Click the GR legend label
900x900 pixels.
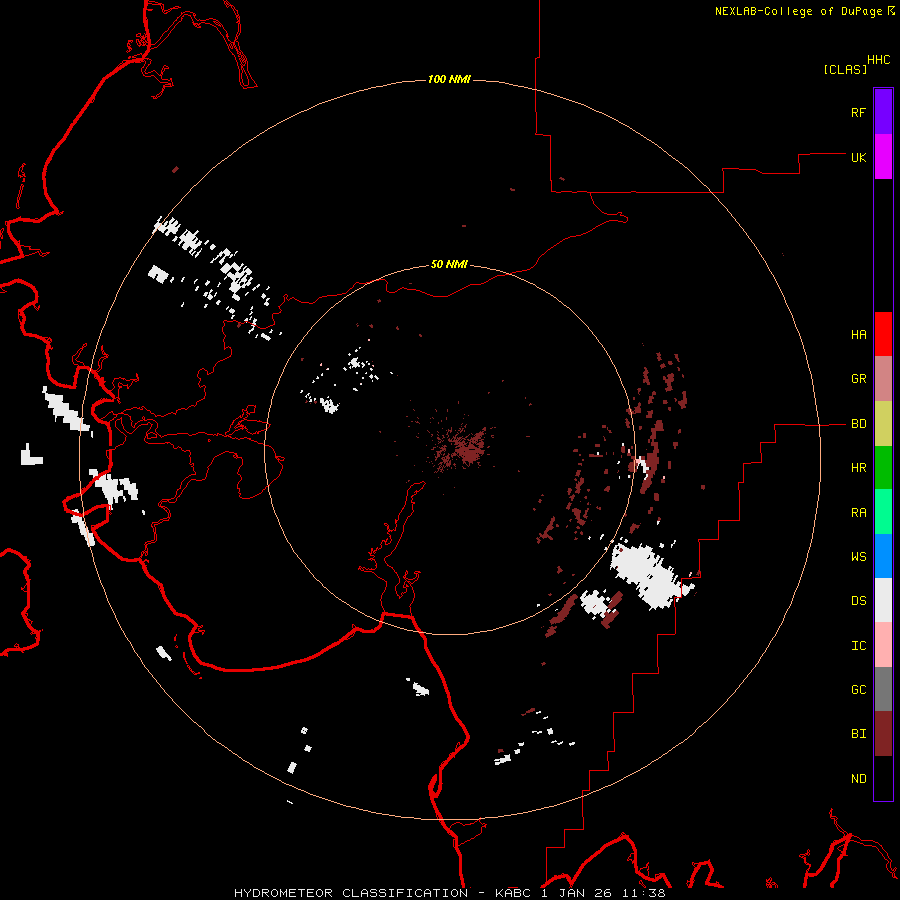click(858, 379)
